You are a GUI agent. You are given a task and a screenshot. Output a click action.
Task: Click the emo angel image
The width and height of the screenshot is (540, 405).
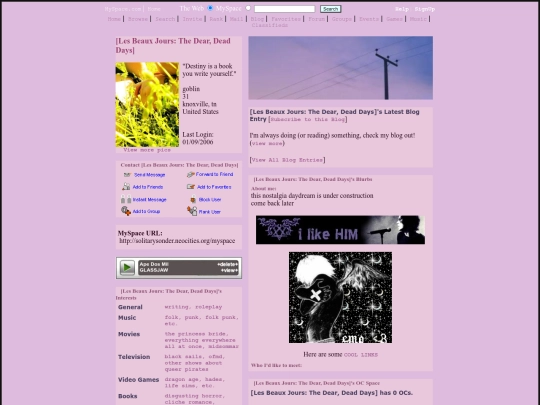click(340, 297)
